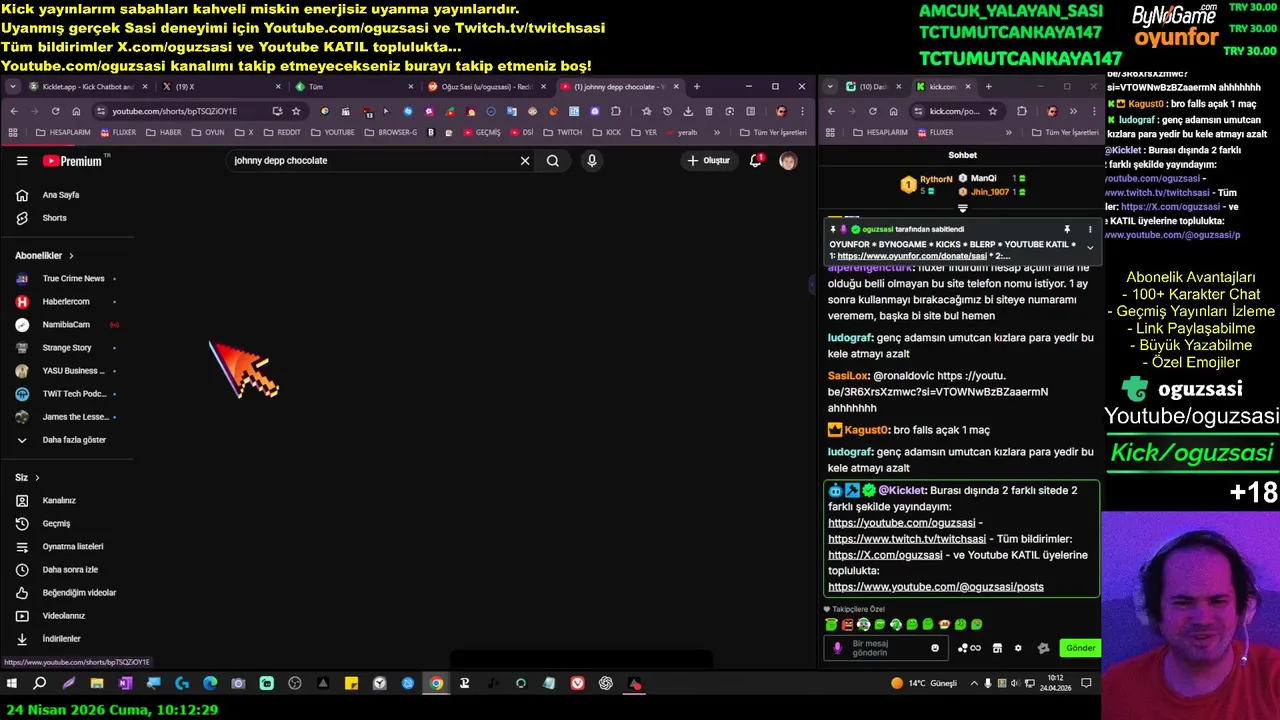Open X.com/oguzsasi link in chat
The image size is (1280, 720).
pyautogui.click(x=885, y=555)
